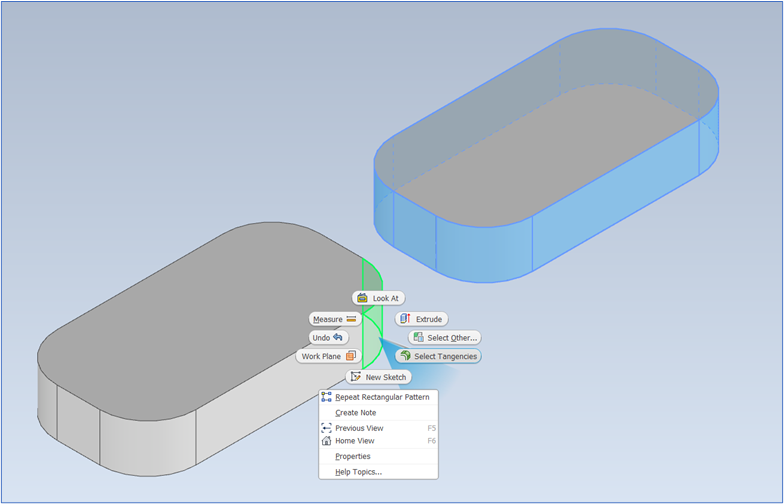Click the Select Tangencies green icon
784x504 pixels.
[x=406, y=356]
